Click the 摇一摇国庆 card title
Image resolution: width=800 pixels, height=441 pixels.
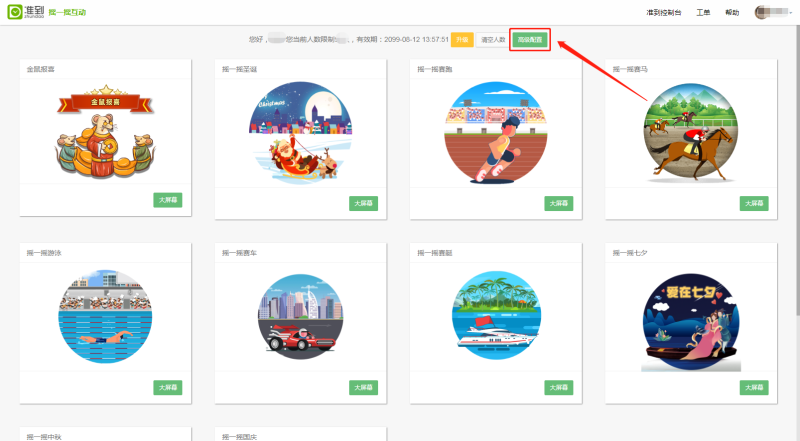click(x=239, y=437)
